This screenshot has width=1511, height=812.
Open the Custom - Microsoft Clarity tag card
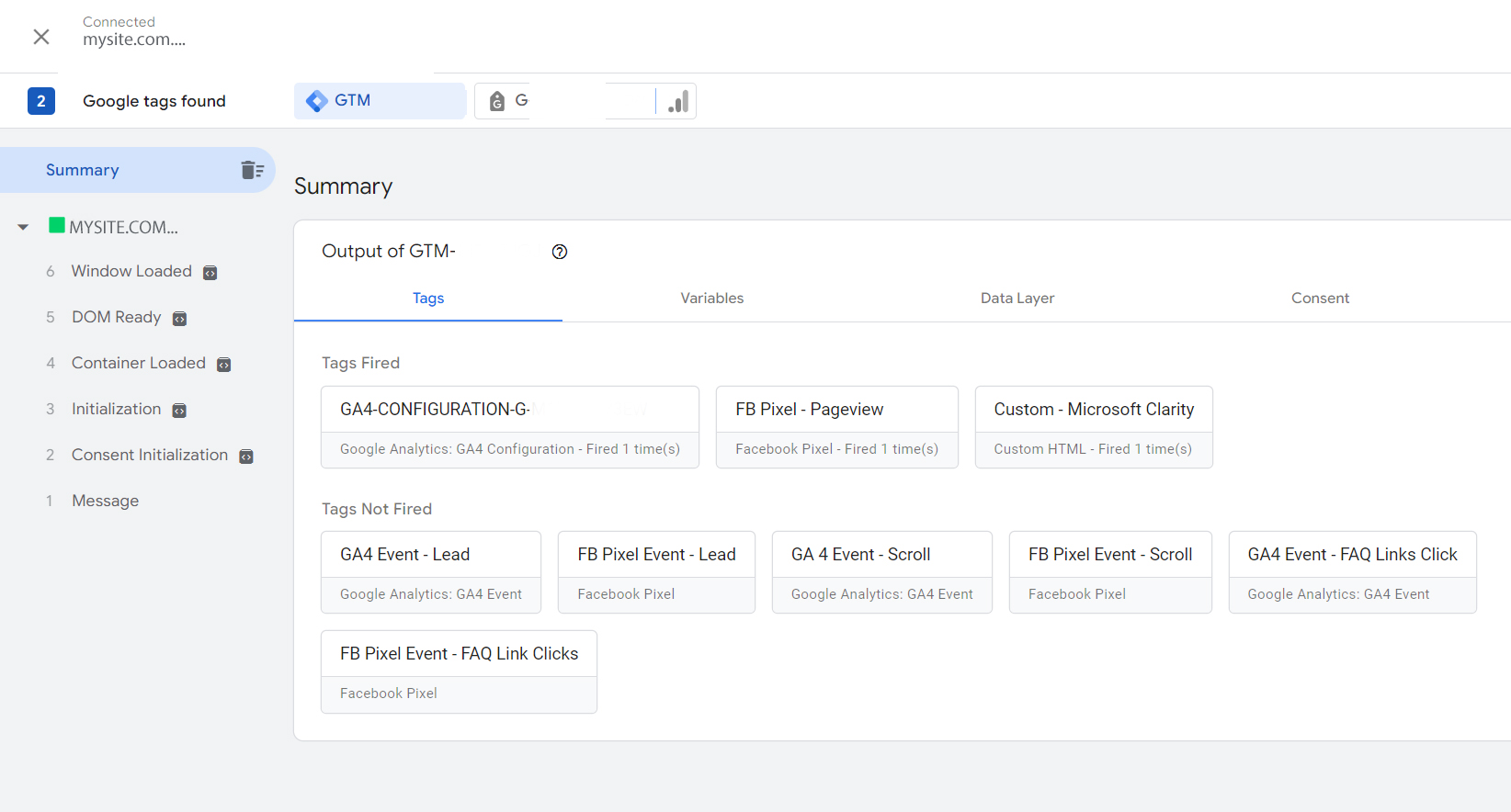click(x=1093, y=427)
